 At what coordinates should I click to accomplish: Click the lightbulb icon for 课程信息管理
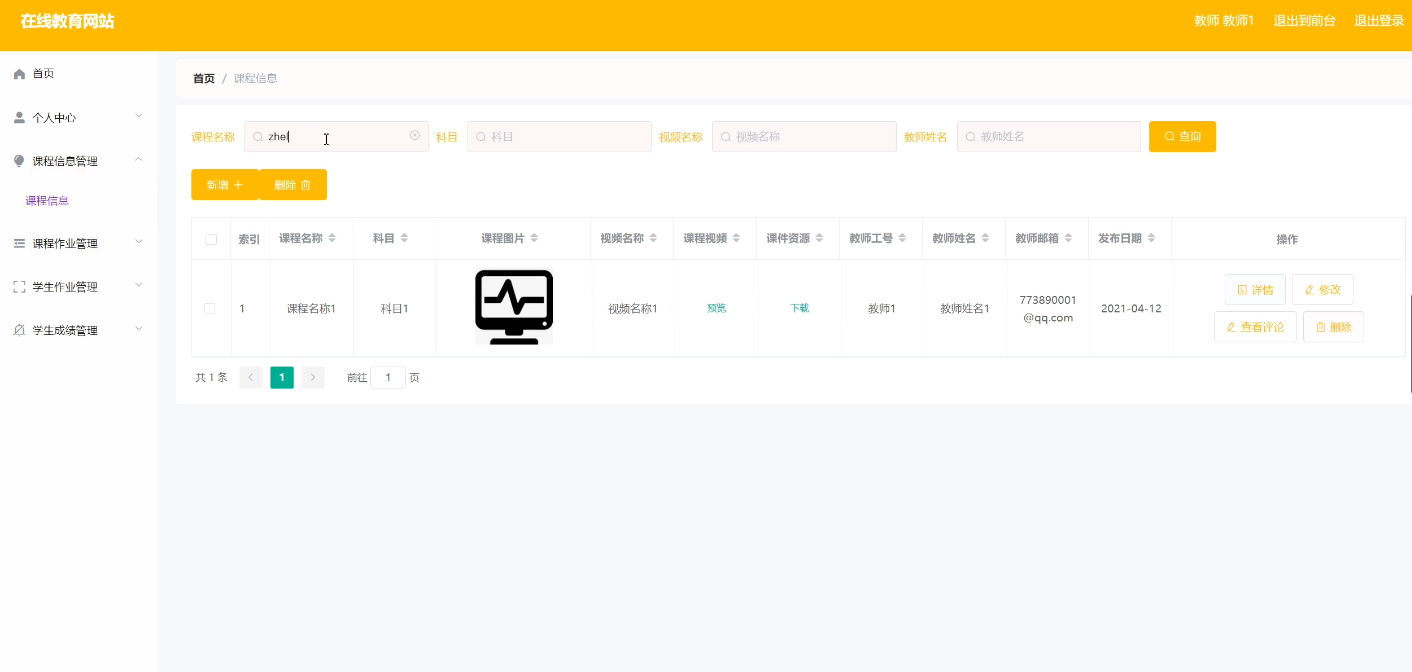pos(19,161)
